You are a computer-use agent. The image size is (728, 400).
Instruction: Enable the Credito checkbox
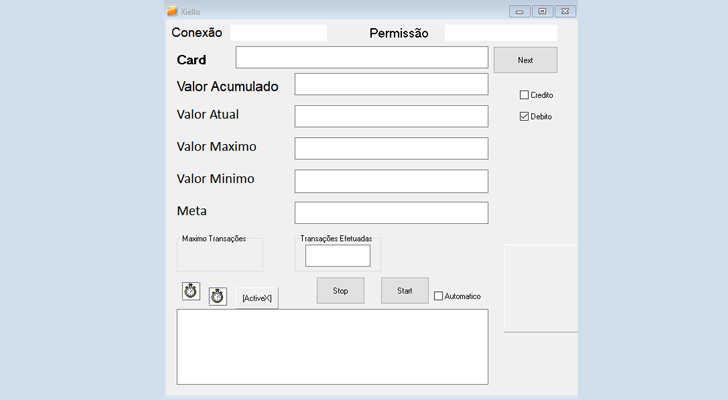[x=524, y=95]
